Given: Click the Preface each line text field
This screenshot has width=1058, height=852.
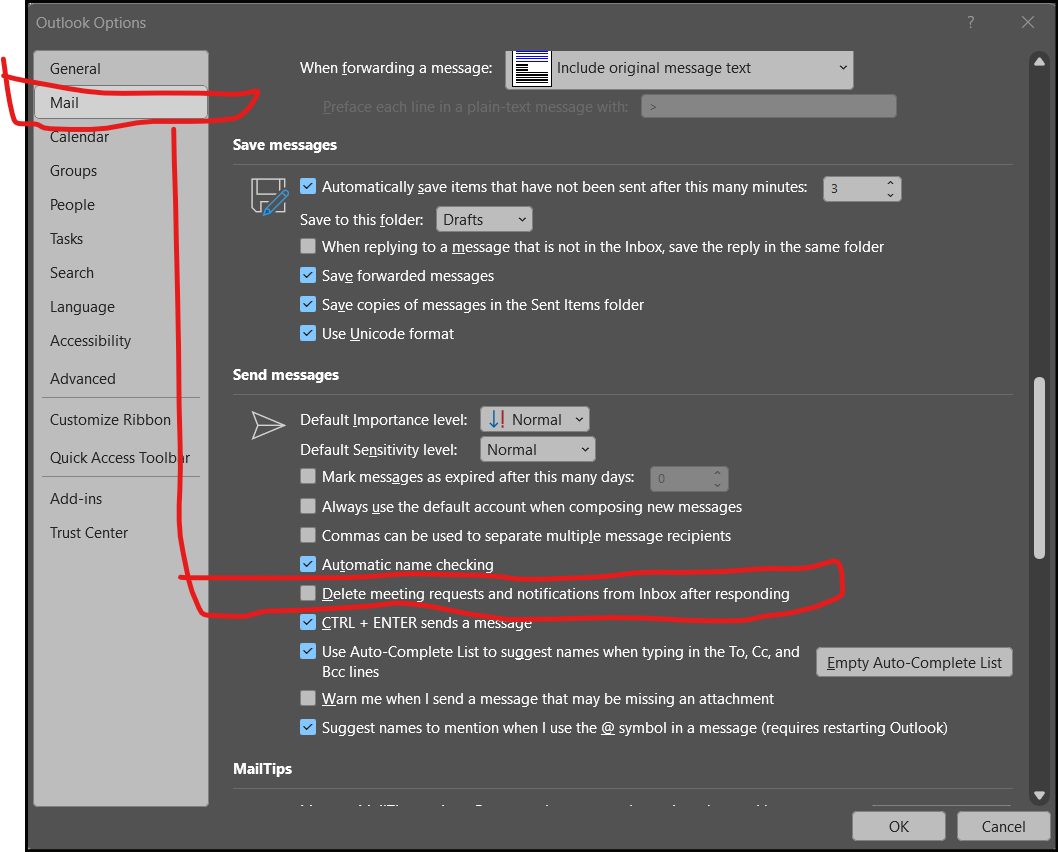Looking at the screenshot, I should pos(769,107).
